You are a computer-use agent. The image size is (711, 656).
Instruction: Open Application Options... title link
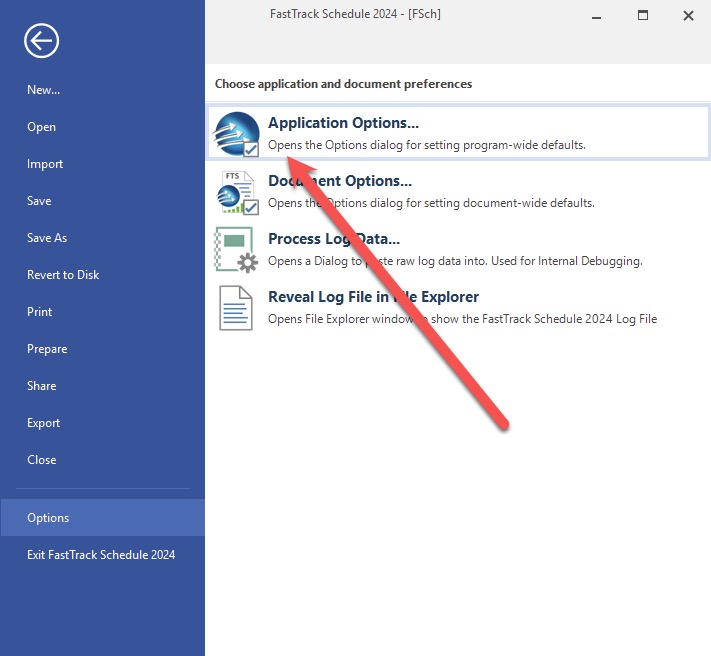tap(343, 123)
